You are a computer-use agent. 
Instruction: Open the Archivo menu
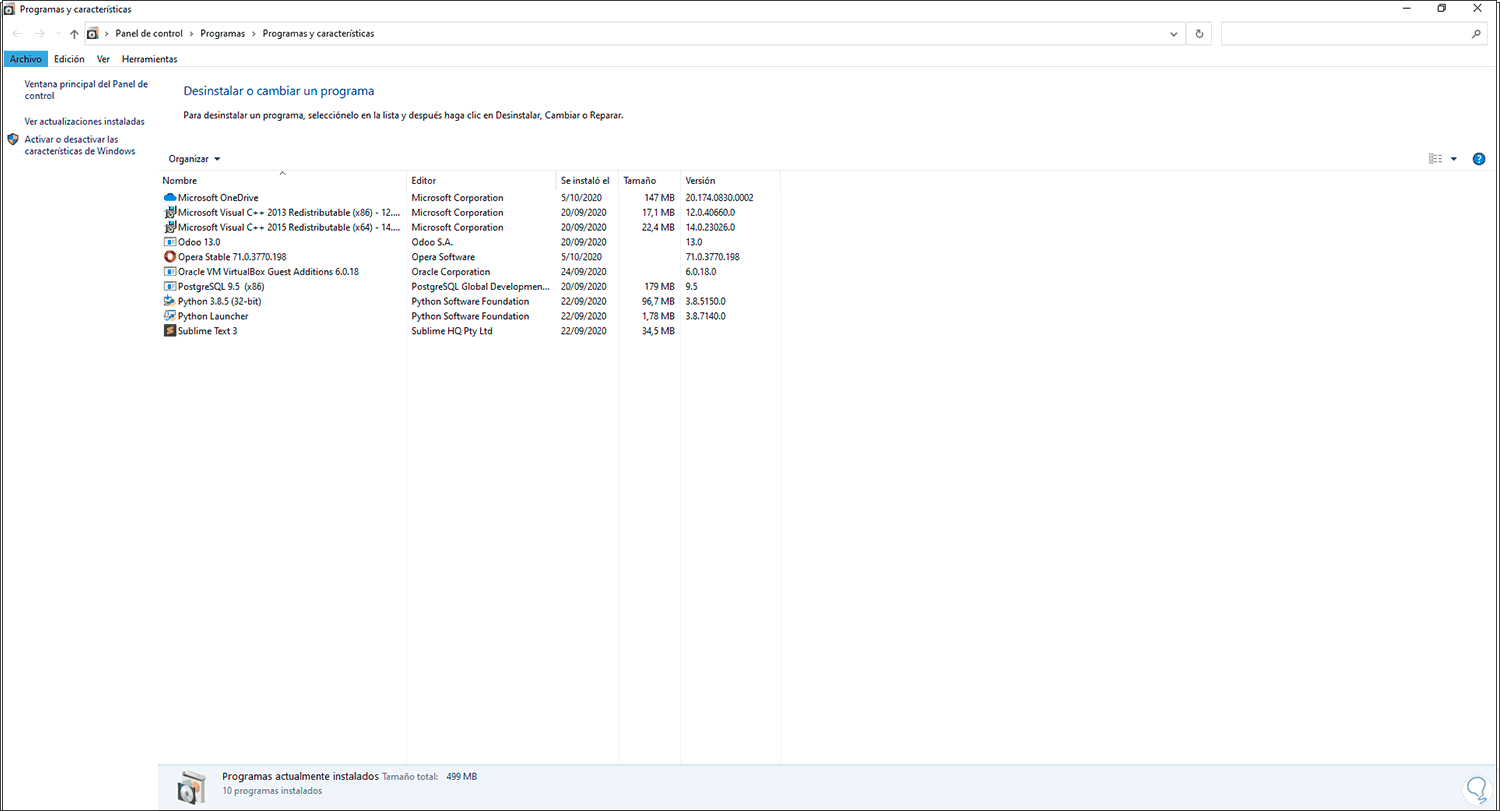(26, 59)
